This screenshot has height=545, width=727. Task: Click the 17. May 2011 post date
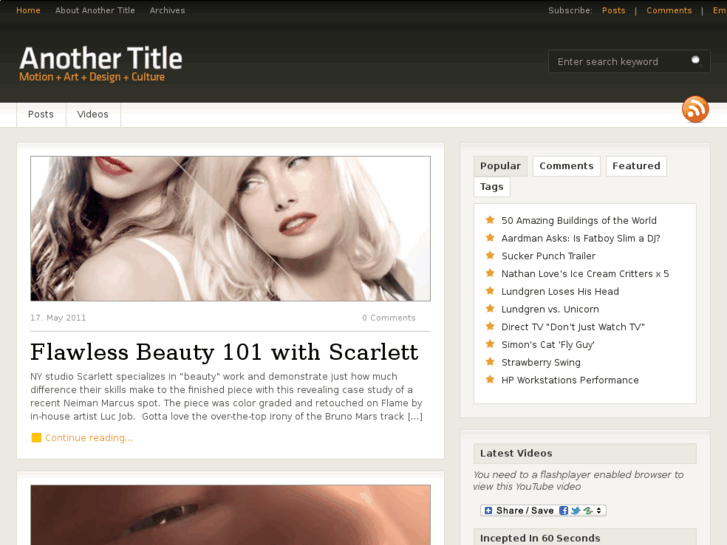58,318
